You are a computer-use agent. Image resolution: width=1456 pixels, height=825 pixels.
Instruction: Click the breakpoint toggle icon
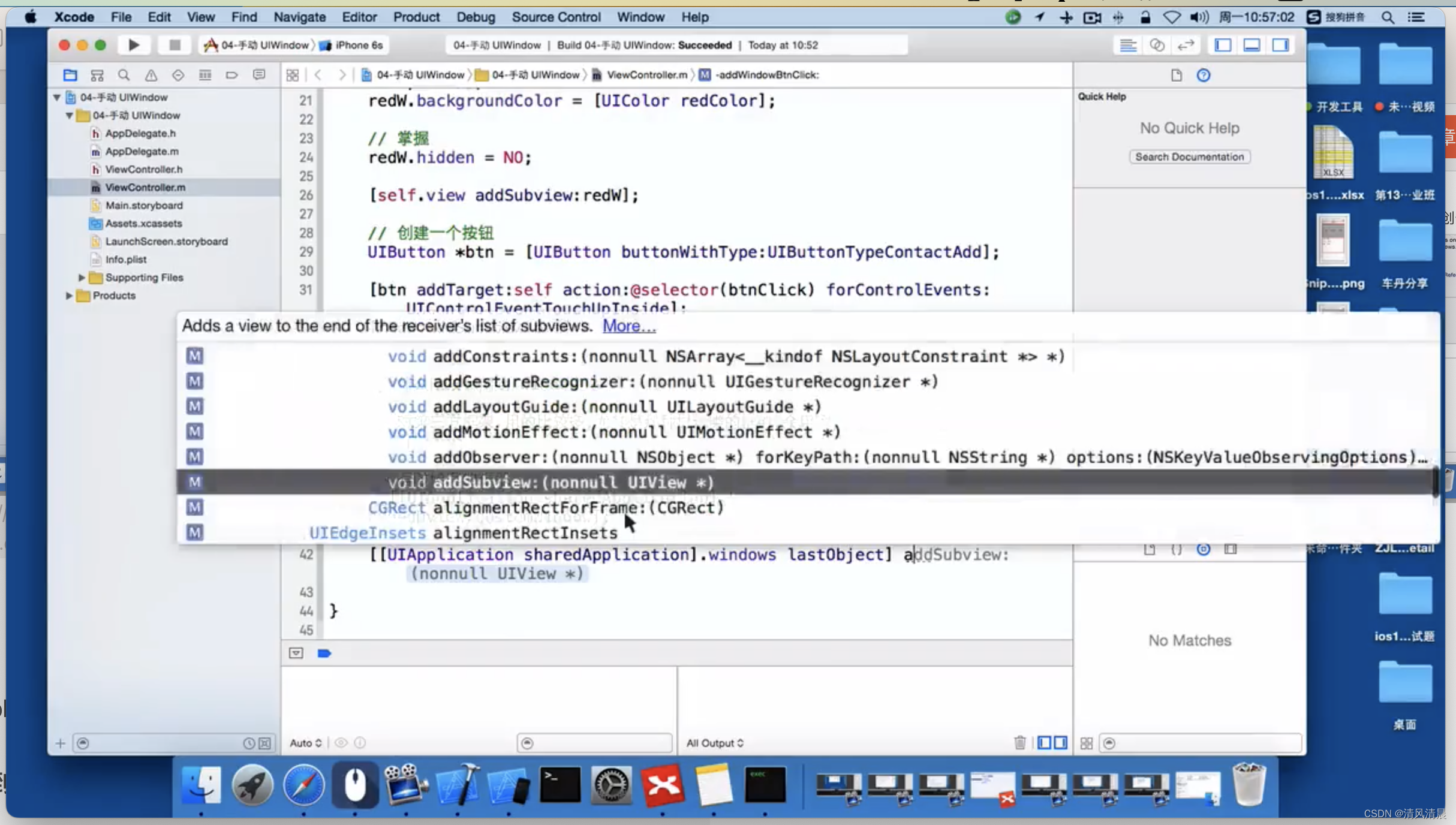(323, 653)
